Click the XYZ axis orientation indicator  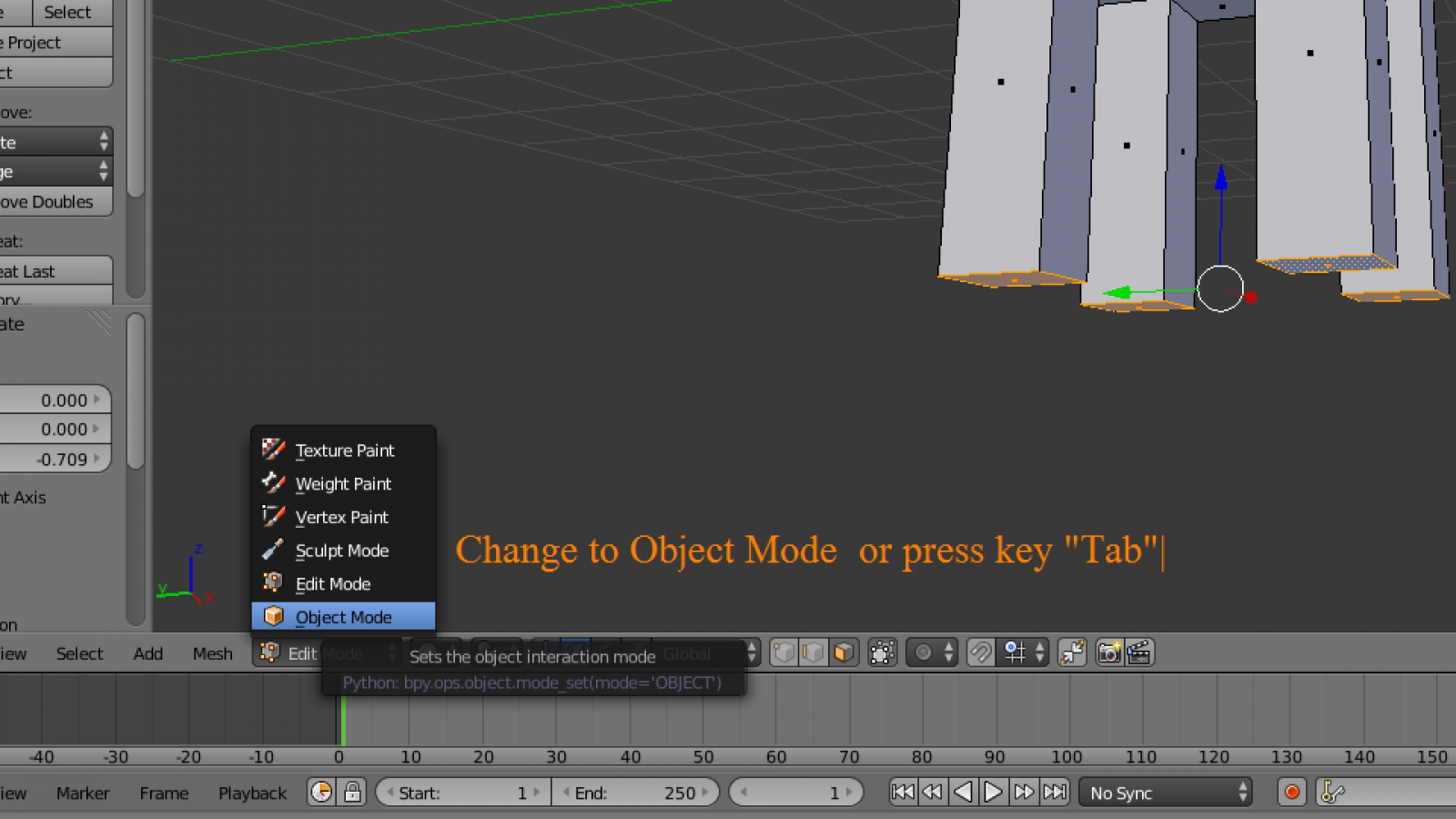coord(186,575)
